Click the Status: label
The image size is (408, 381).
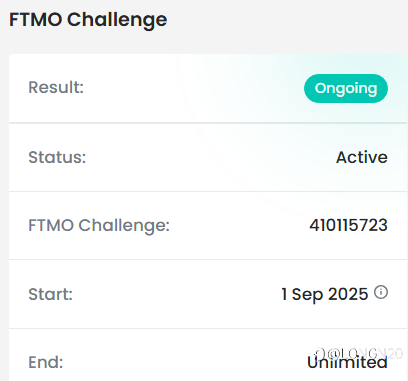57,157
